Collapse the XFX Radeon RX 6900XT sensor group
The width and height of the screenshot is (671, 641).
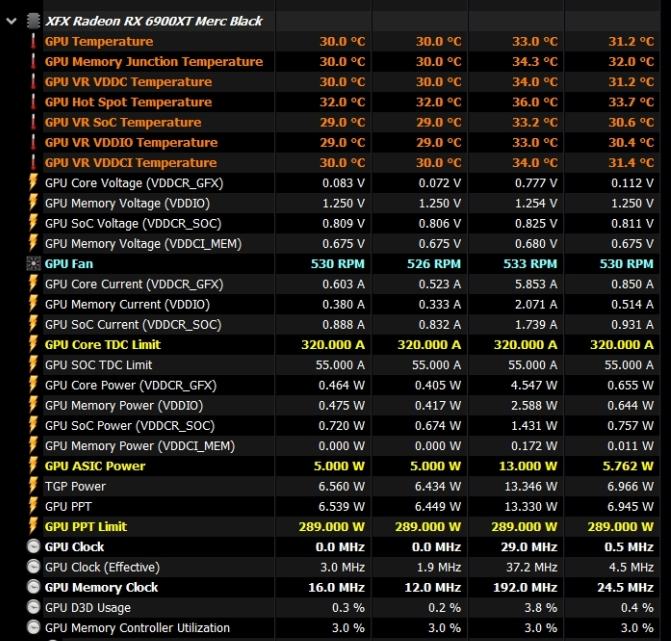coord(11,21)
